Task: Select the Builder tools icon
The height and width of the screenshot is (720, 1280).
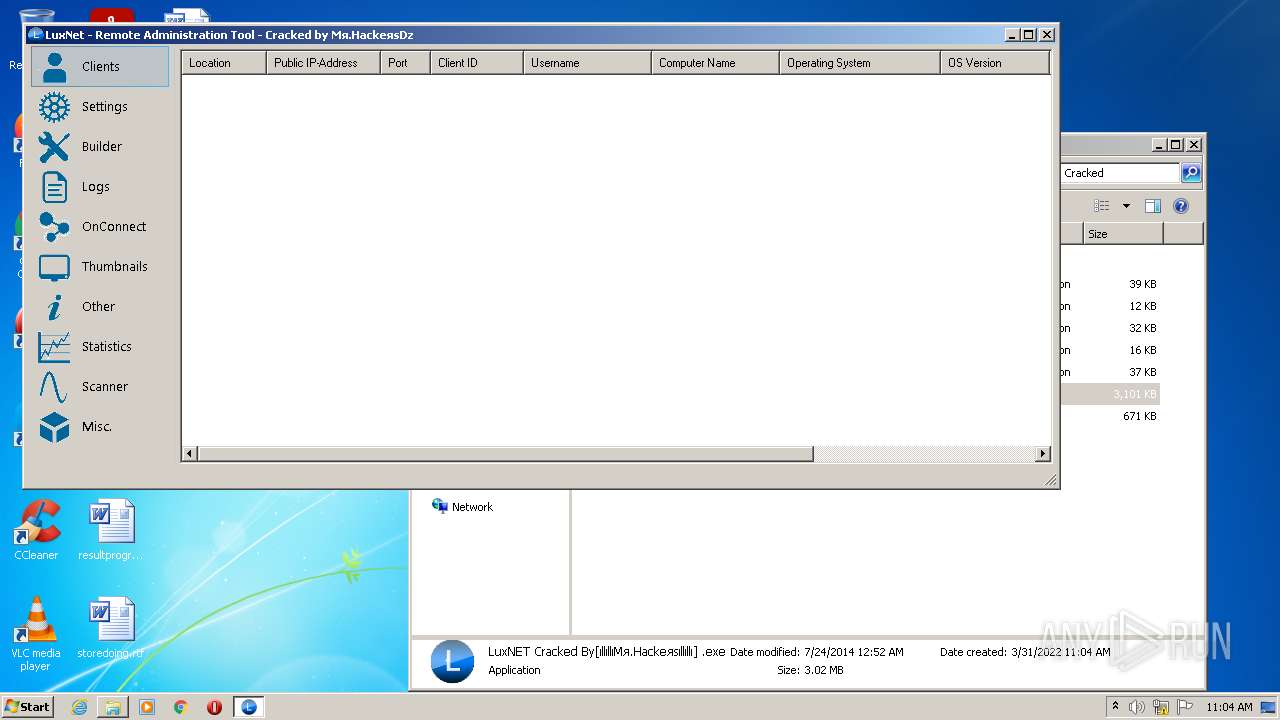Action: [x=54, y=146]
